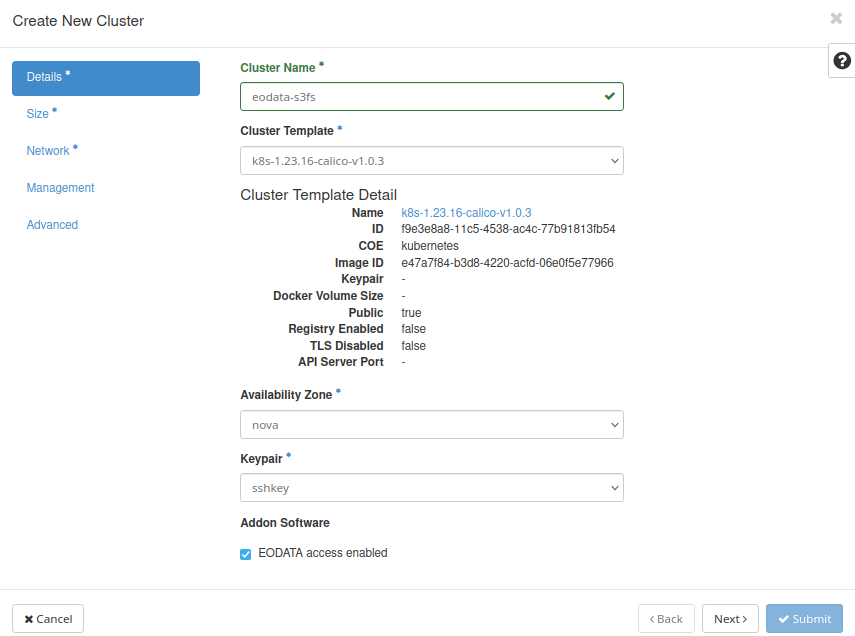Click the X icon on the Cancel button
Image resolution: width=855 pixels, height=636 pixels.
point(28,618)
